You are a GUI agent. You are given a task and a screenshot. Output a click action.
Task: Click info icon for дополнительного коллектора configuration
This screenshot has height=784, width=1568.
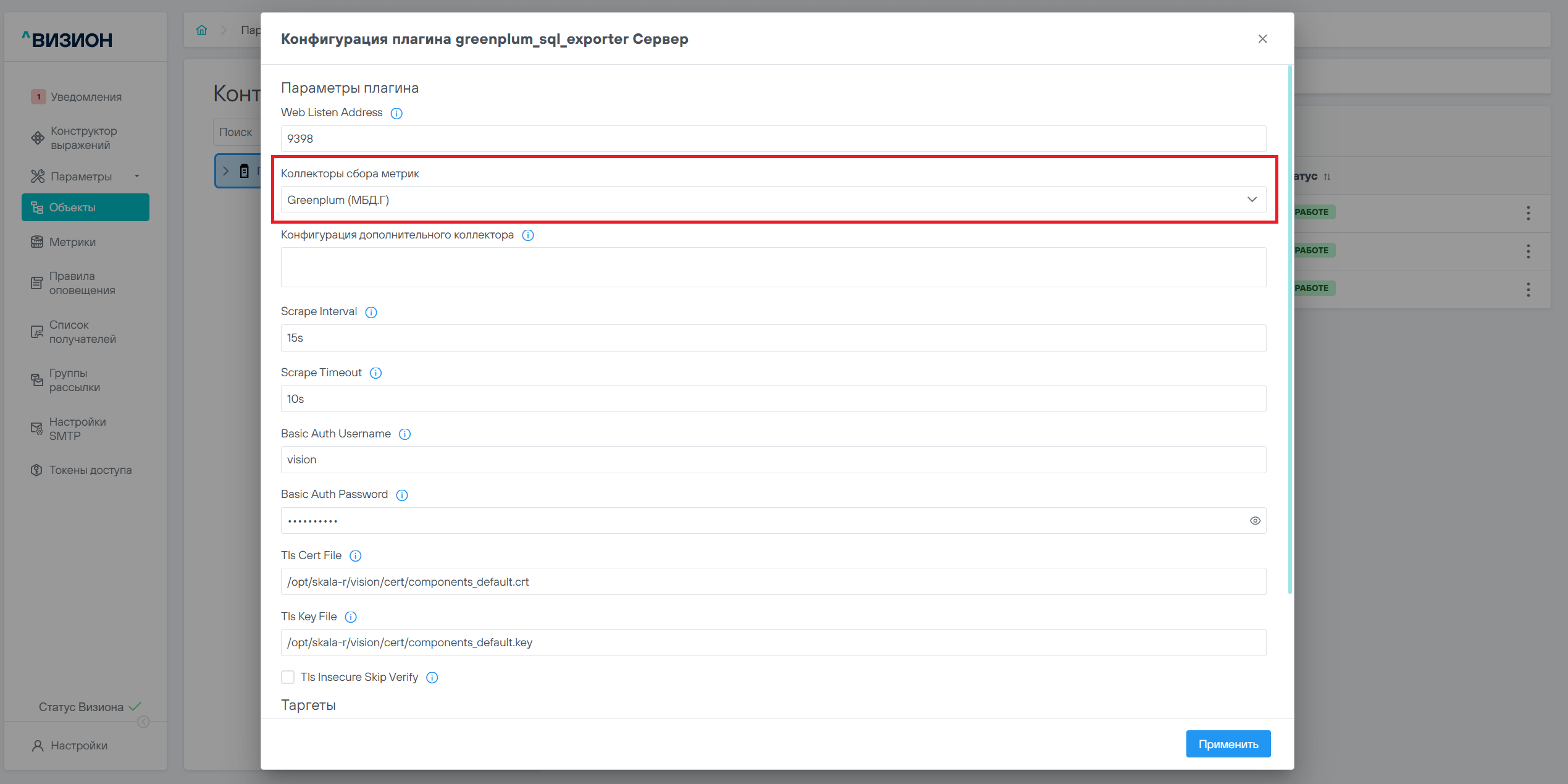528,235
